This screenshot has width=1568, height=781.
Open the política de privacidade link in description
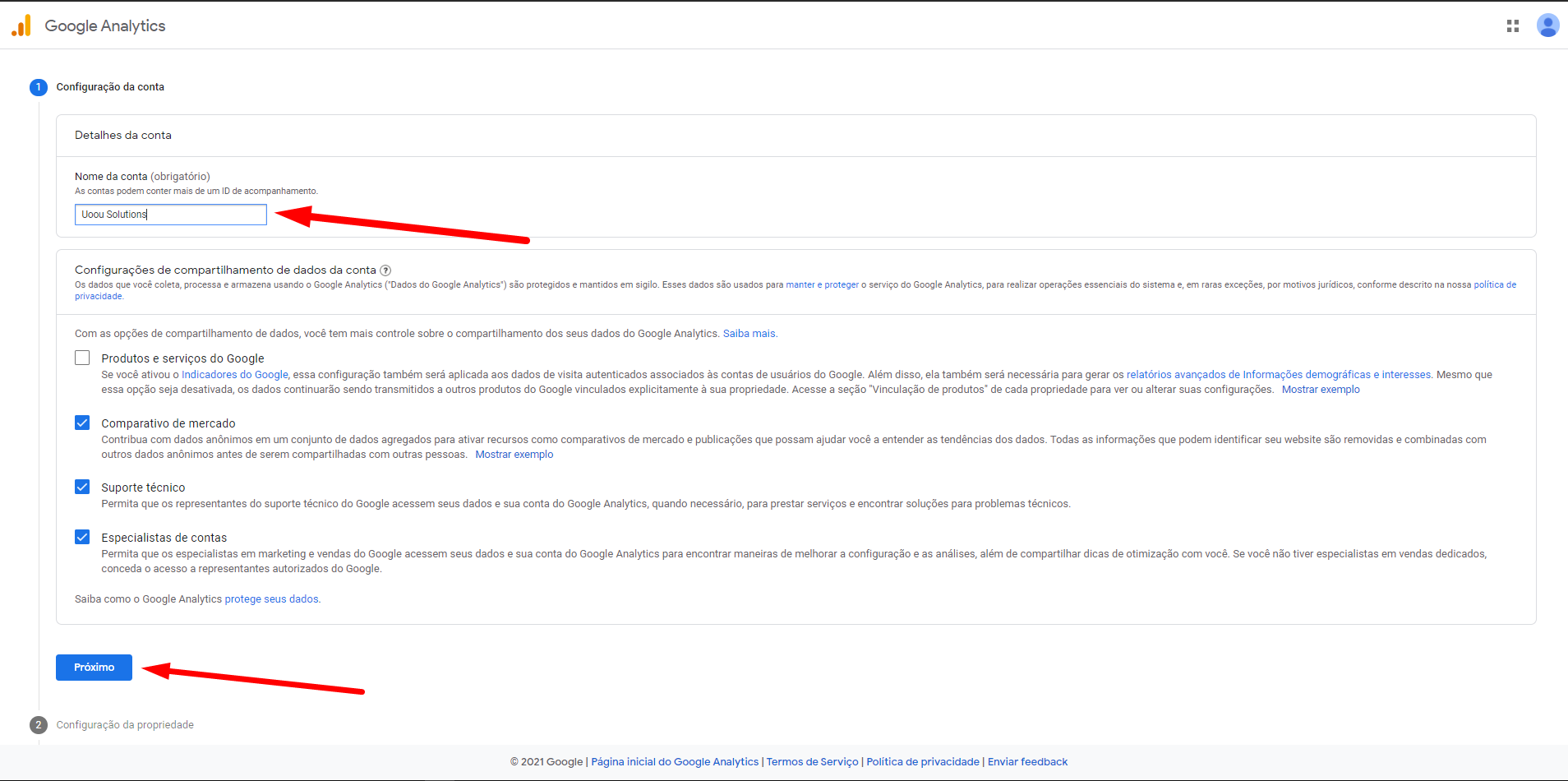coord(1495,285)
